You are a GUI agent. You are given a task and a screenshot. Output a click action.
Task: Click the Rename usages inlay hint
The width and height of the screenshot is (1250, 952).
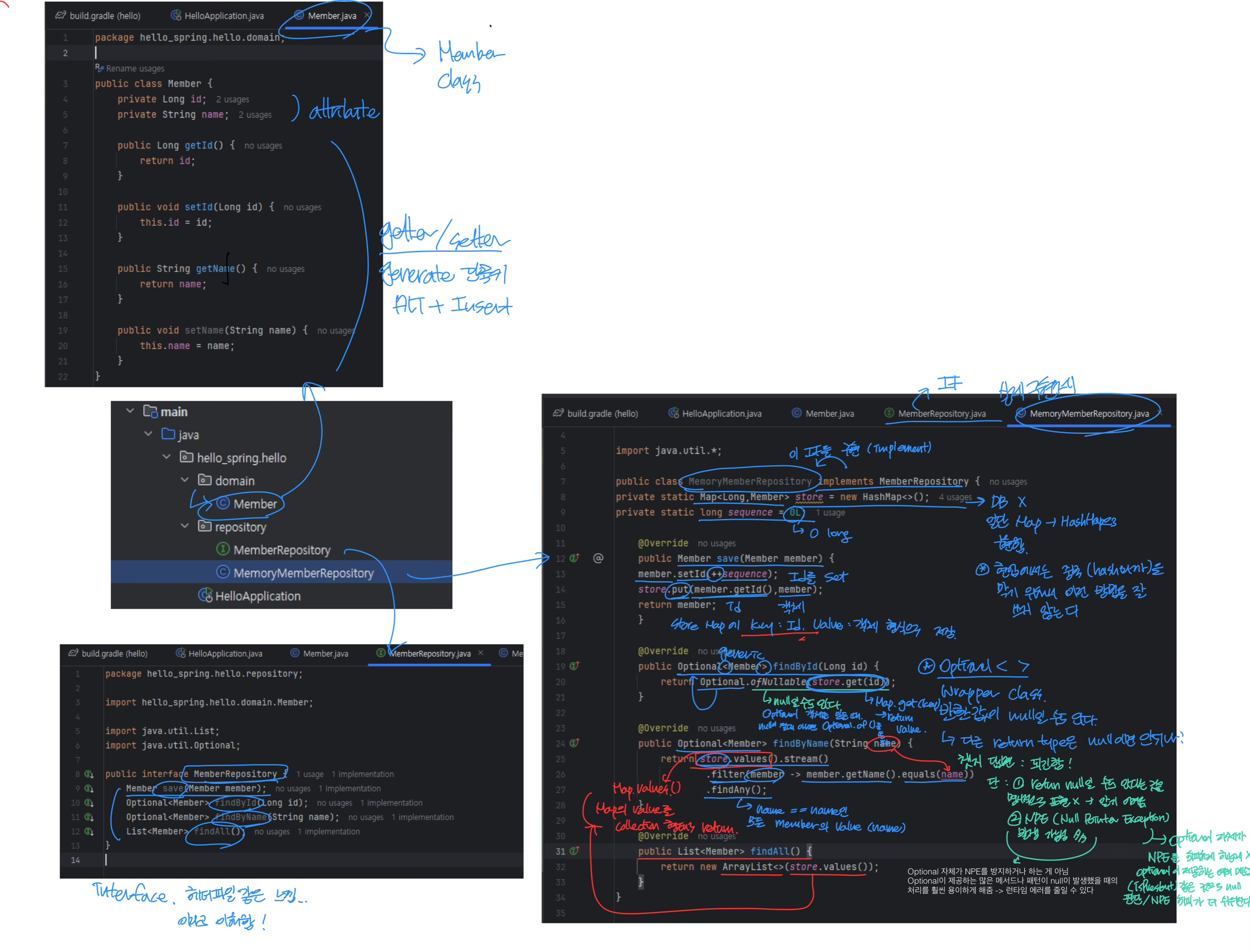point(135,68)
